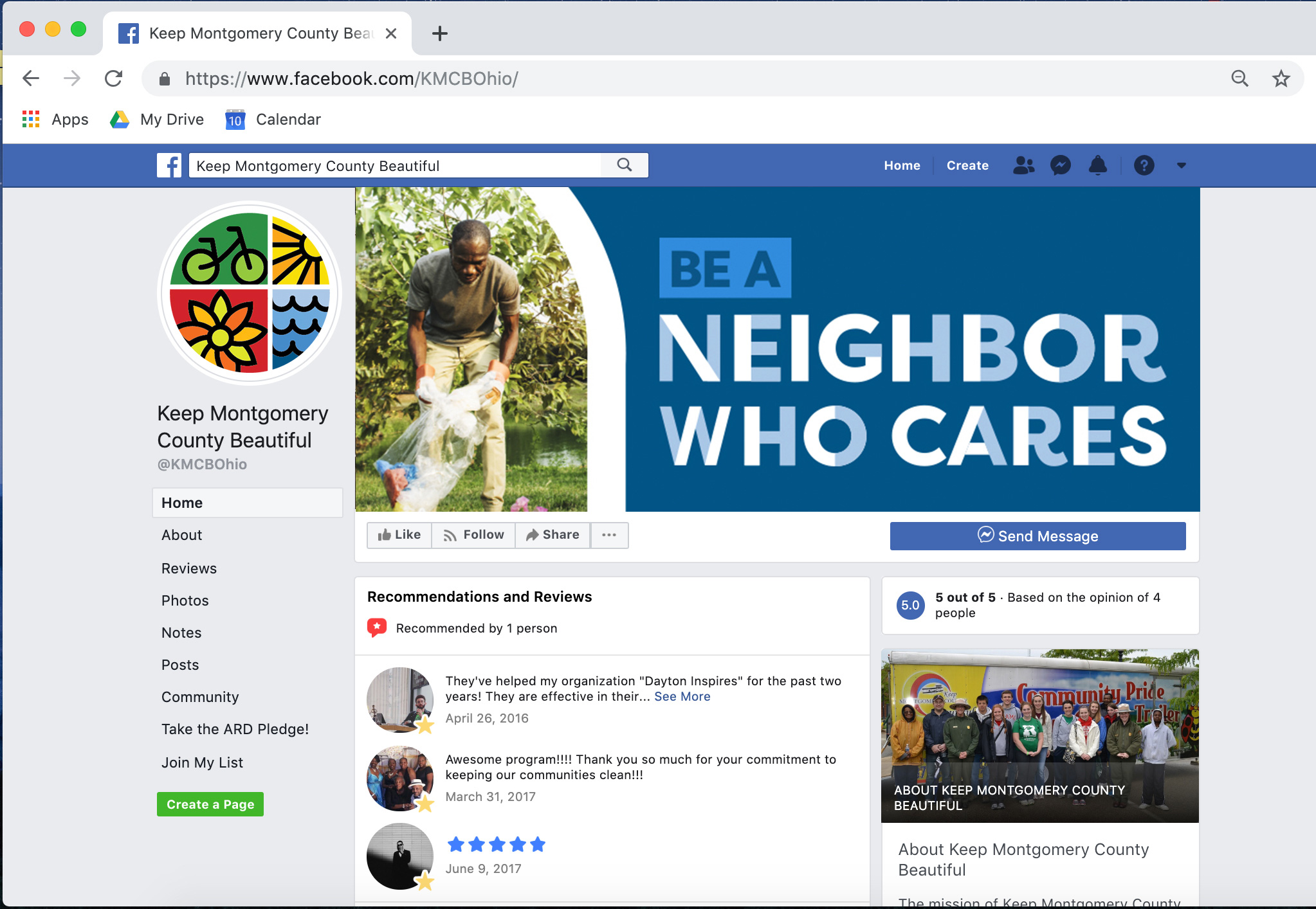Click the June 9, 2017 review date

pos(483,869)
